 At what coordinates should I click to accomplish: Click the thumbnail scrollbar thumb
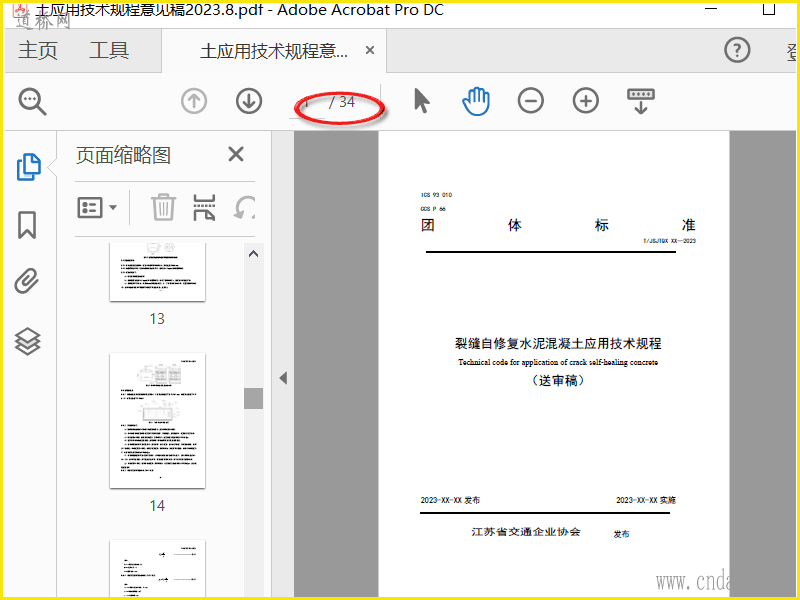coord(253,398)
